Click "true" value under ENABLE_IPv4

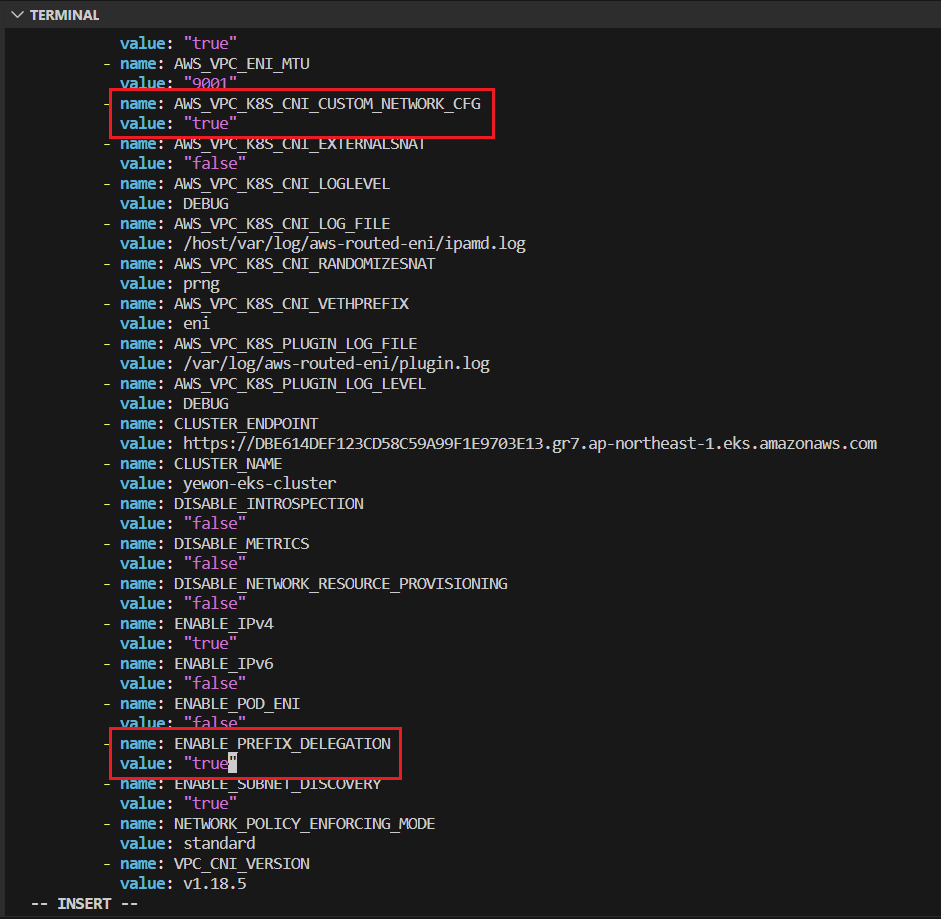pos(210,643)
